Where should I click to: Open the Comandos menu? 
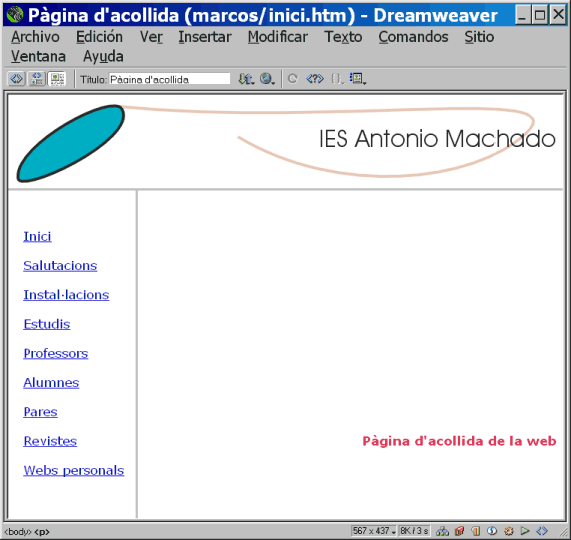pyautogui.click(x=413, y=37)
